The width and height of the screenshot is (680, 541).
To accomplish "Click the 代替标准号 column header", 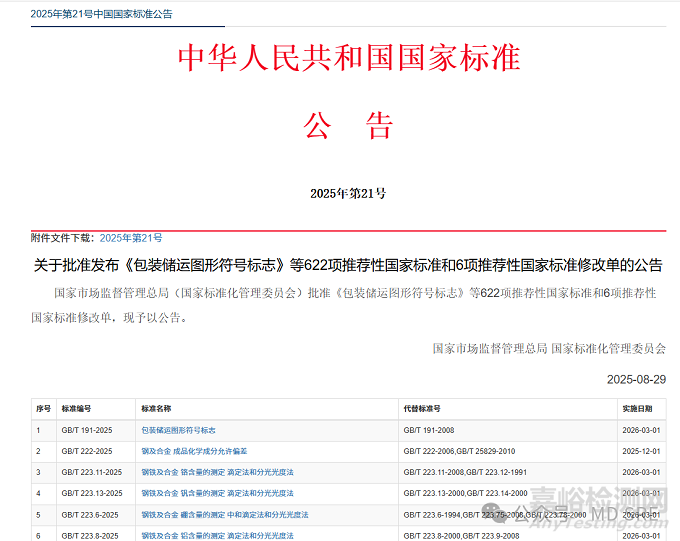I will click(x=421, y=409).
